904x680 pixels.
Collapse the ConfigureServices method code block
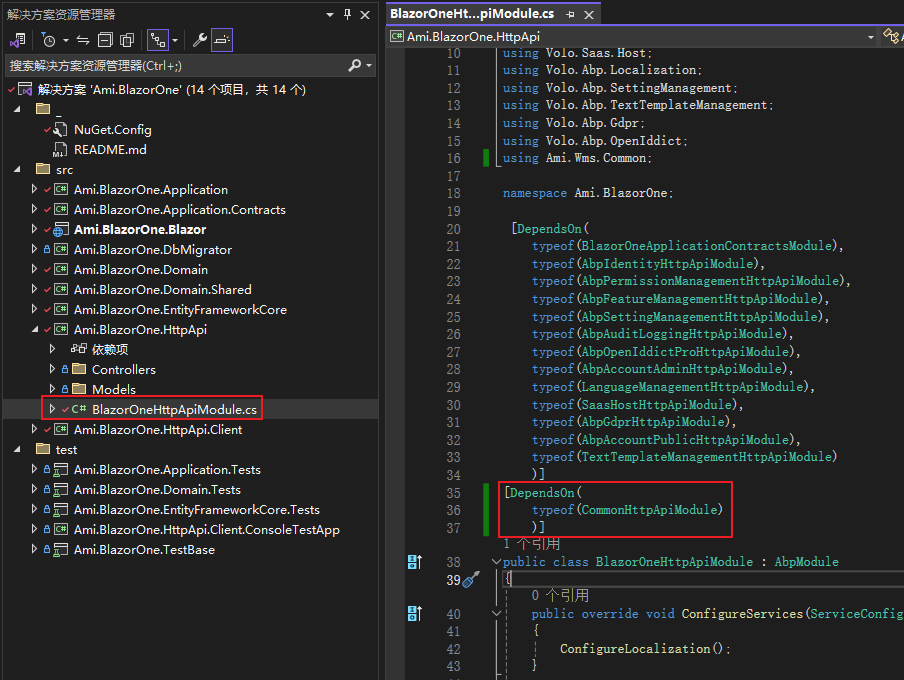coord(496,613)
